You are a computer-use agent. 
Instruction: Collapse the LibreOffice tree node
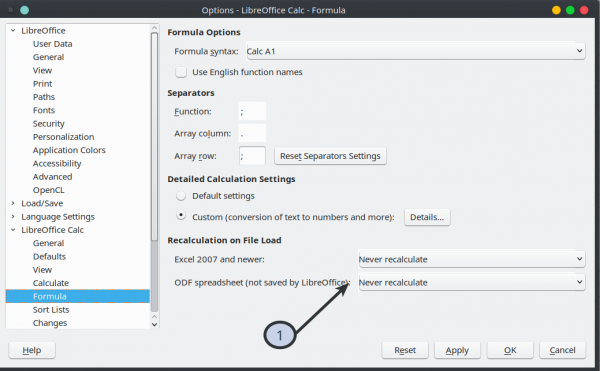[x=13, y=30]
